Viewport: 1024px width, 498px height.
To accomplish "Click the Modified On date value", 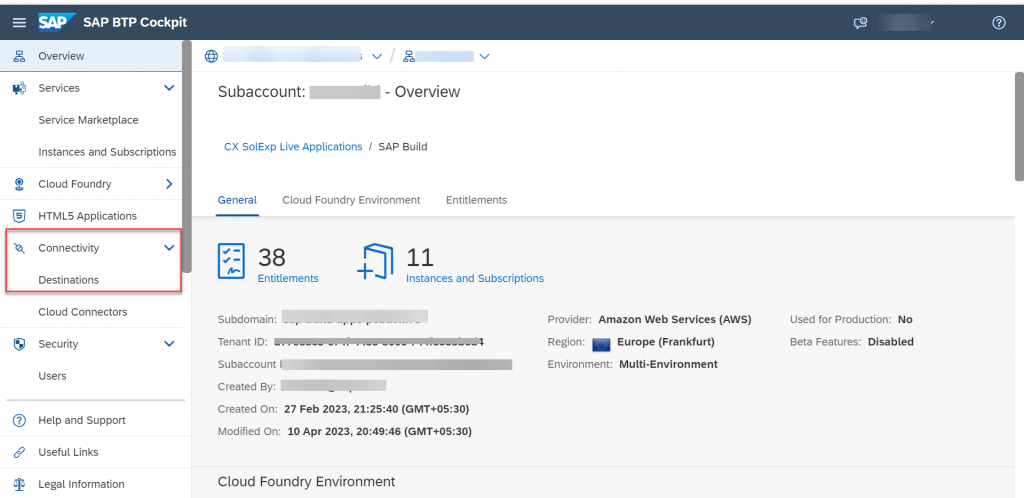I will [379, 431].
